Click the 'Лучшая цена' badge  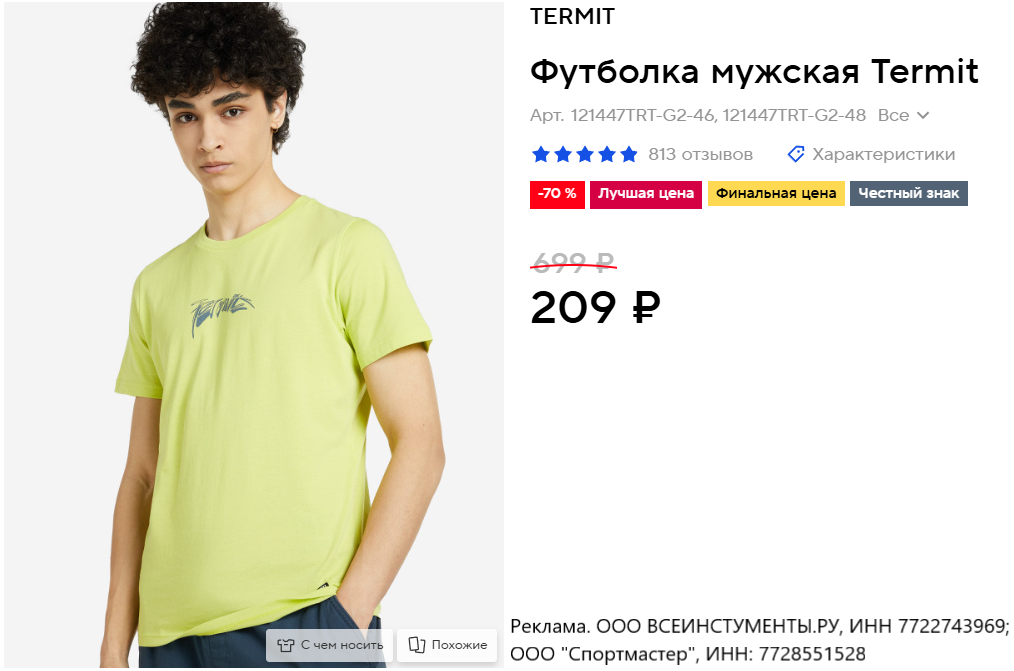[x=645, y=194]
